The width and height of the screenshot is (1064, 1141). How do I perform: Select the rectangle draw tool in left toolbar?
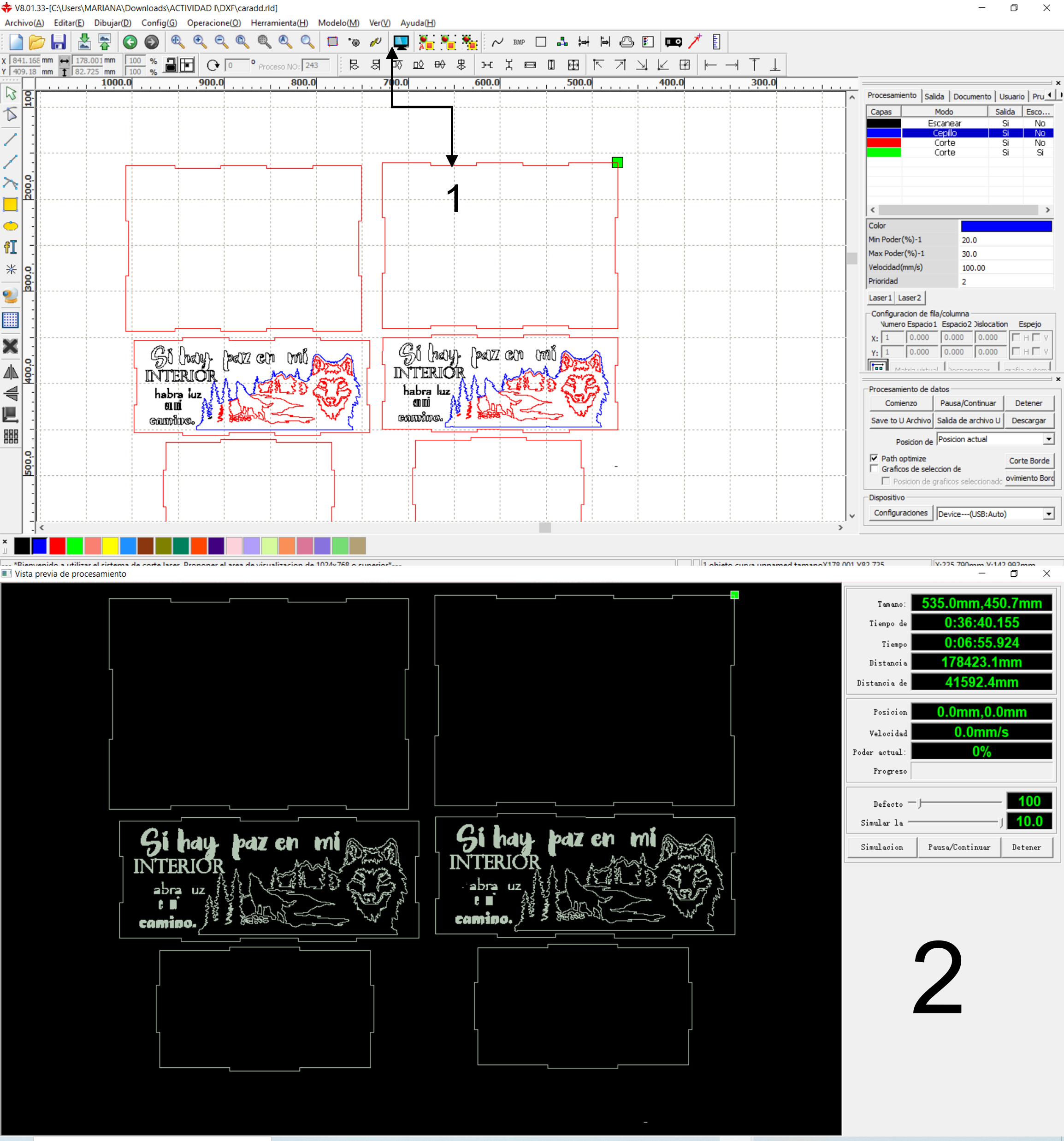pyautogui.click(x=10, y=205)
